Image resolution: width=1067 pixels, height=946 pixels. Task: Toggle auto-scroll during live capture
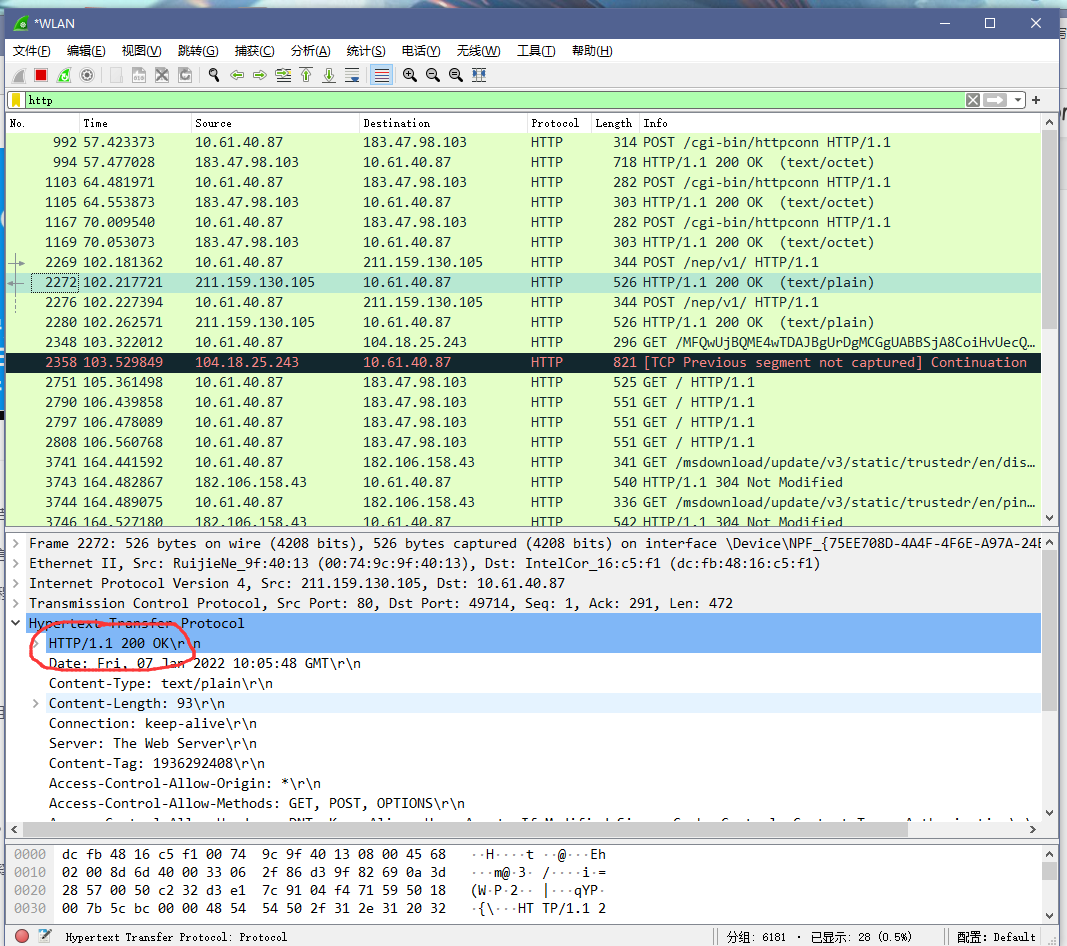click(353, 74)
